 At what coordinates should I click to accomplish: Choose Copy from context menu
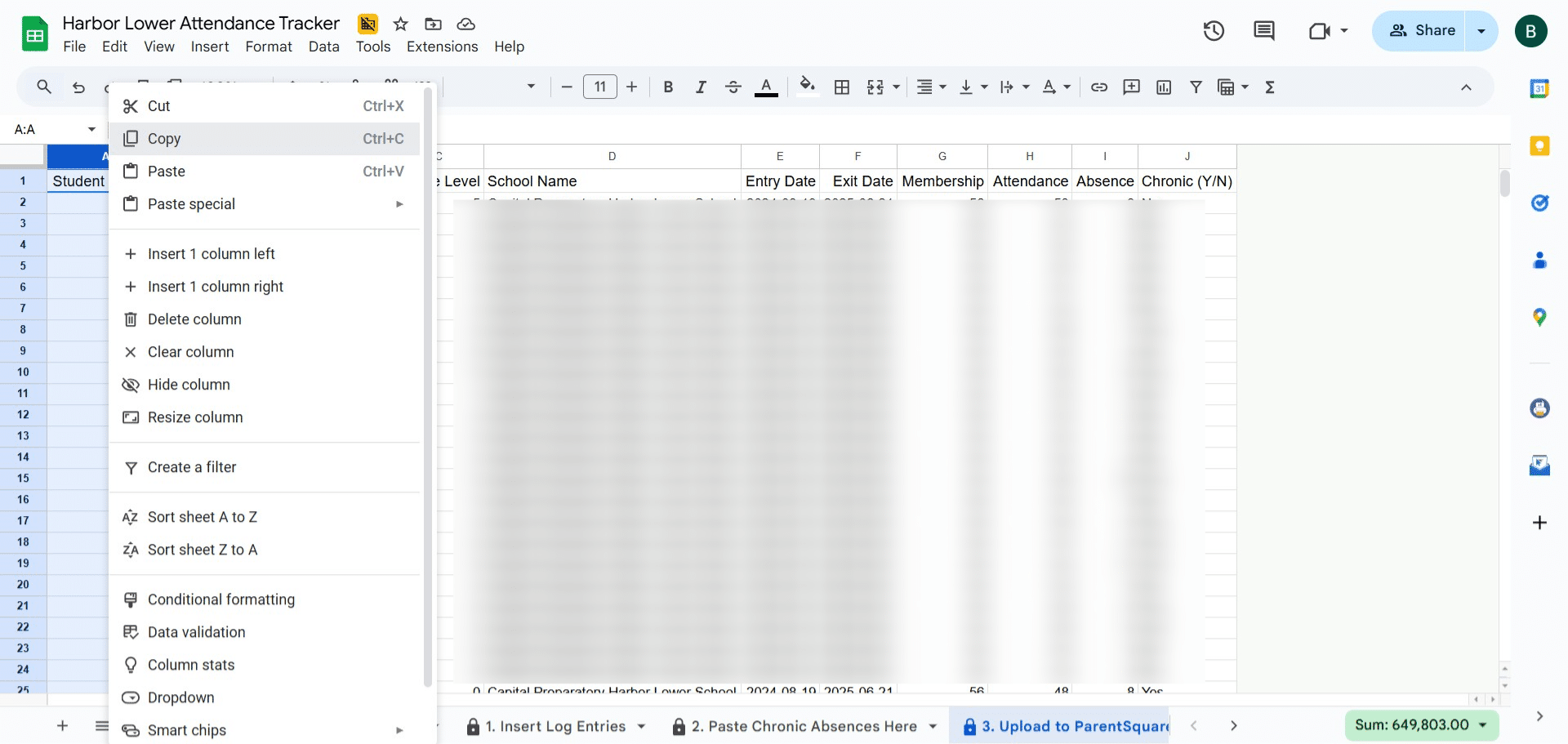[265, 139]
